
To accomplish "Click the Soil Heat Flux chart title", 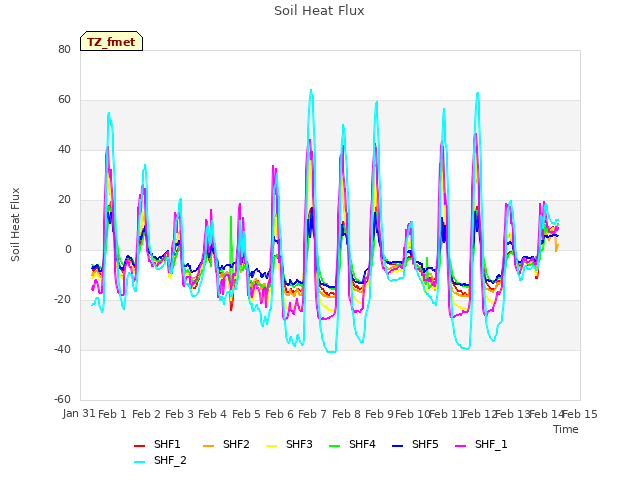I will coord(319,11).
